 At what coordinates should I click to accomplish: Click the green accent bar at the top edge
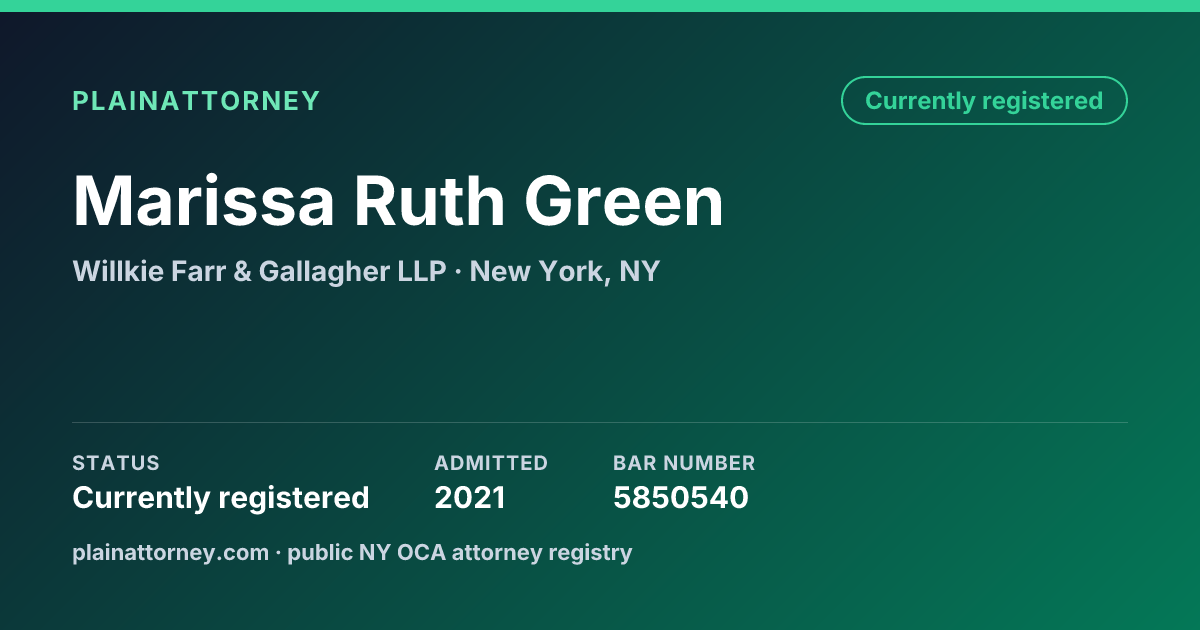[x=600, y=6]
